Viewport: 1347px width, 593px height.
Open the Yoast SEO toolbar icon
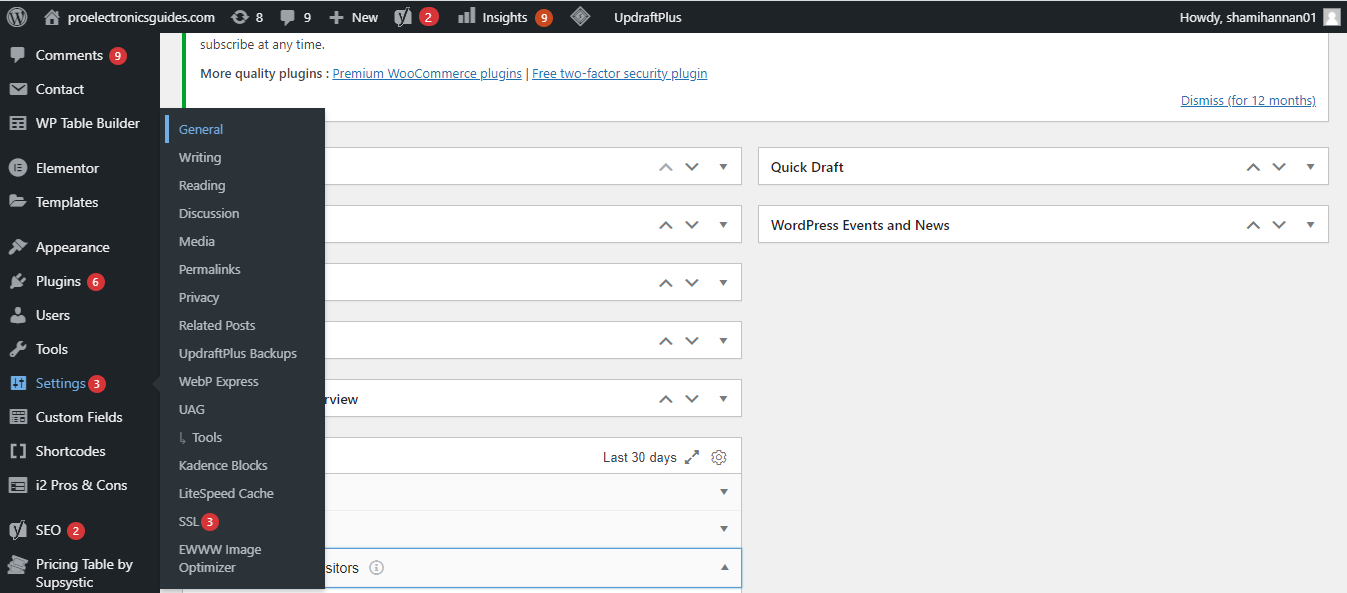coord(404,17)
